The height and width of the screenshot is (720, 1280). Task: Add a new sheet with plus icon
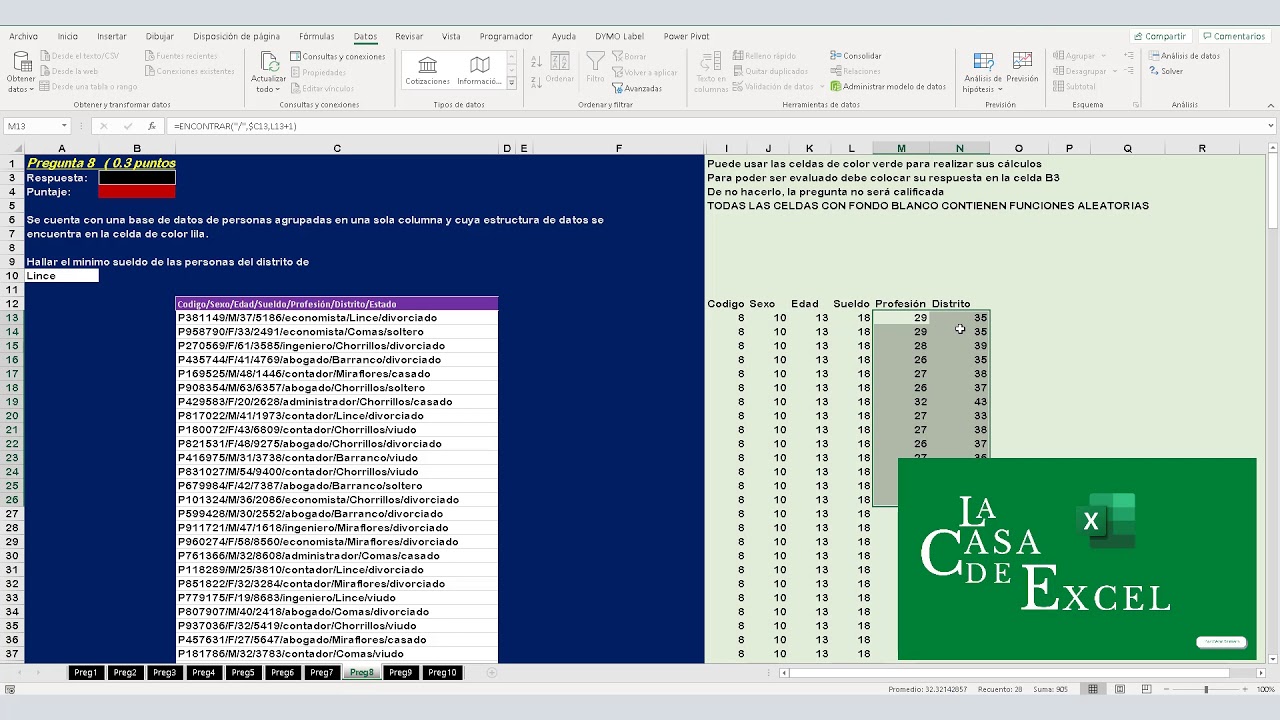491,673
